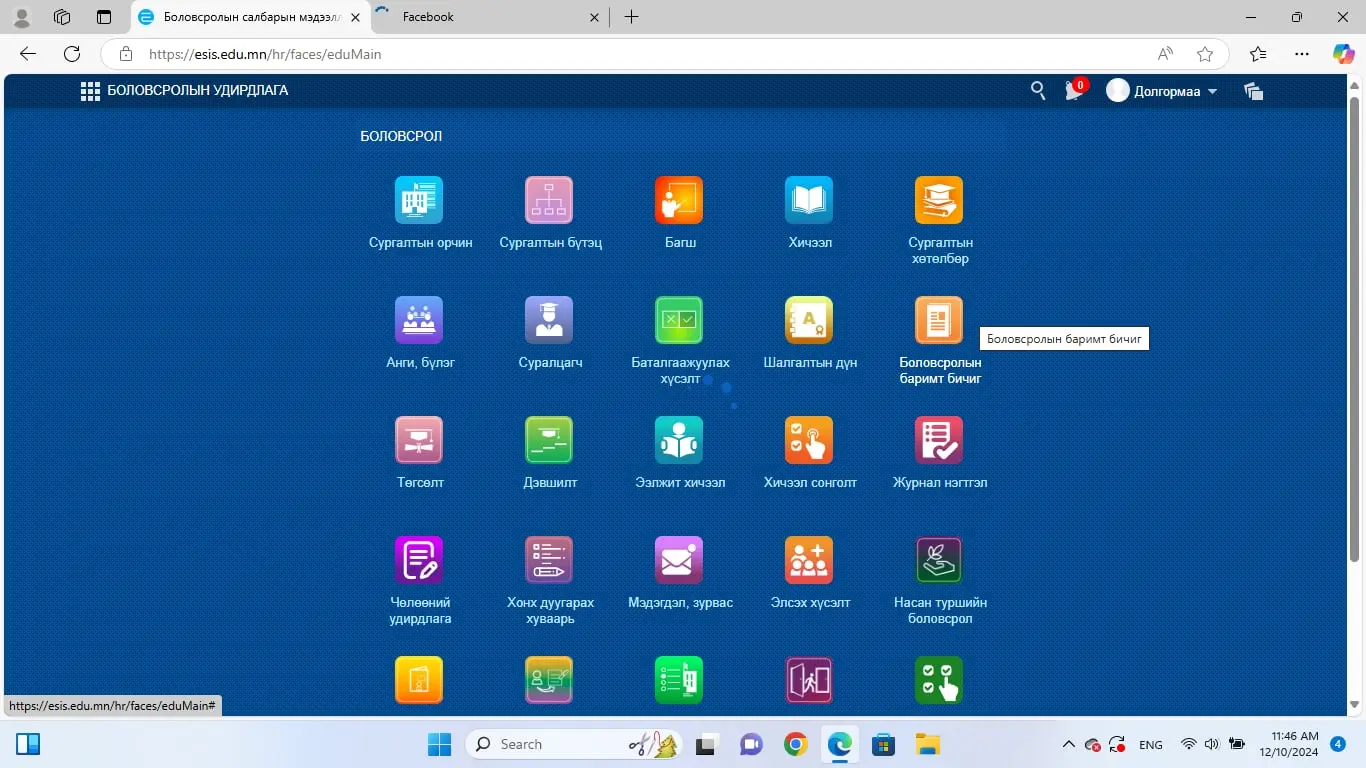
Task: Open the Сургалтын орчин module icon
Action: click(x=419, y=200)
